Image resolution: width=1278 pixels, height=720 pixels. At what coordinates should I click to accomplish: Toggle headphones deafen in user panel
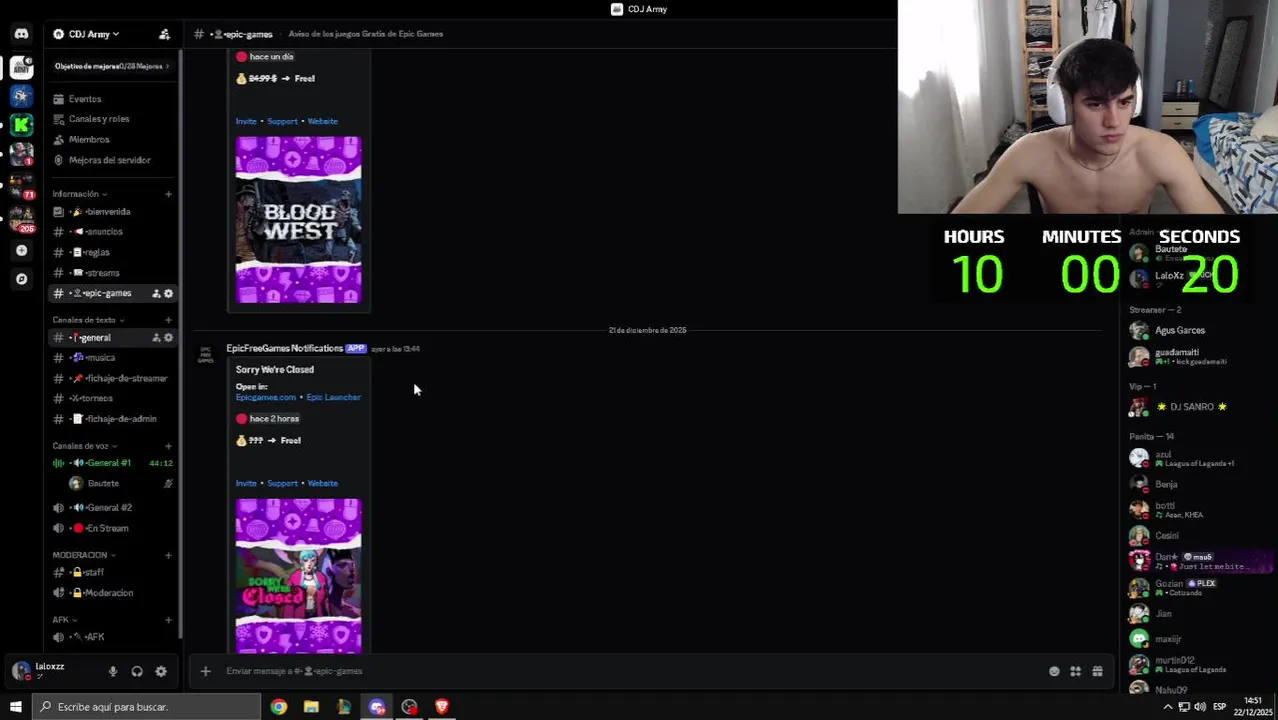pos(137,672)
